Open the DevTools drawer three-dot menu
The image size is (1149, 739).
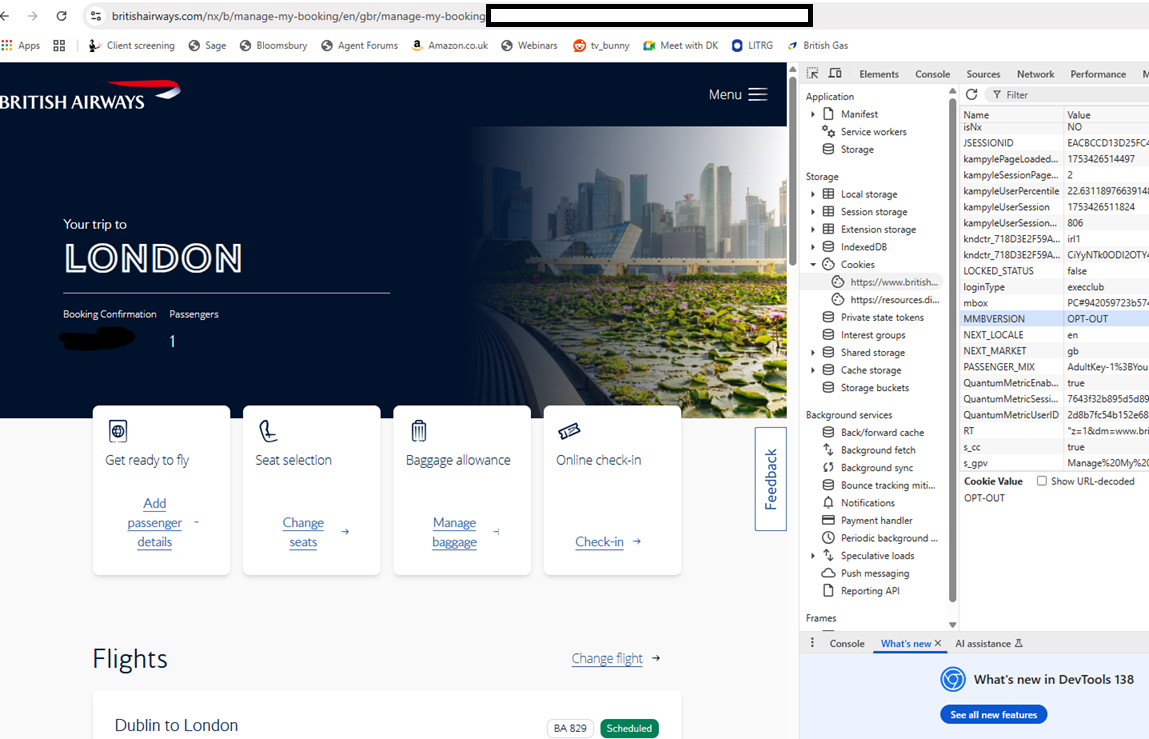click(x=812, y=643)
